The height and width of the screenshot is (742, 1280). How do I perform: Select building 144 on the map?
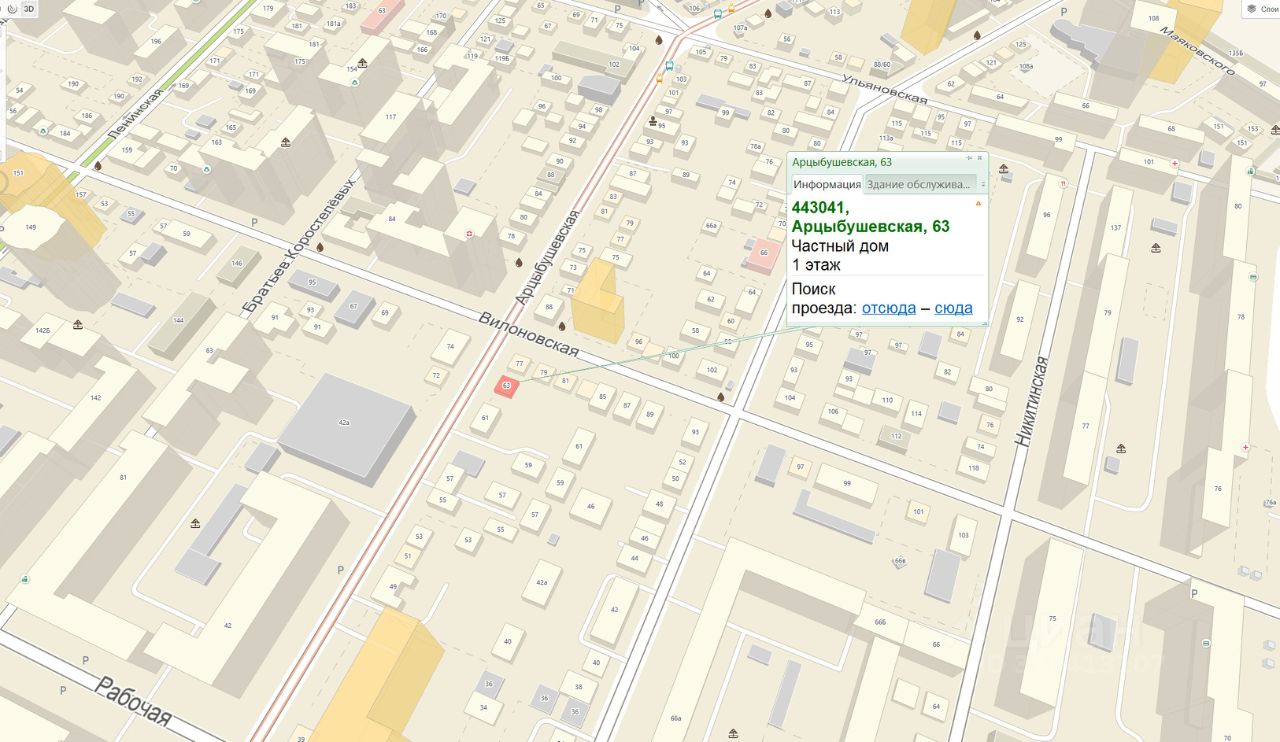click(x=179, y=325)
